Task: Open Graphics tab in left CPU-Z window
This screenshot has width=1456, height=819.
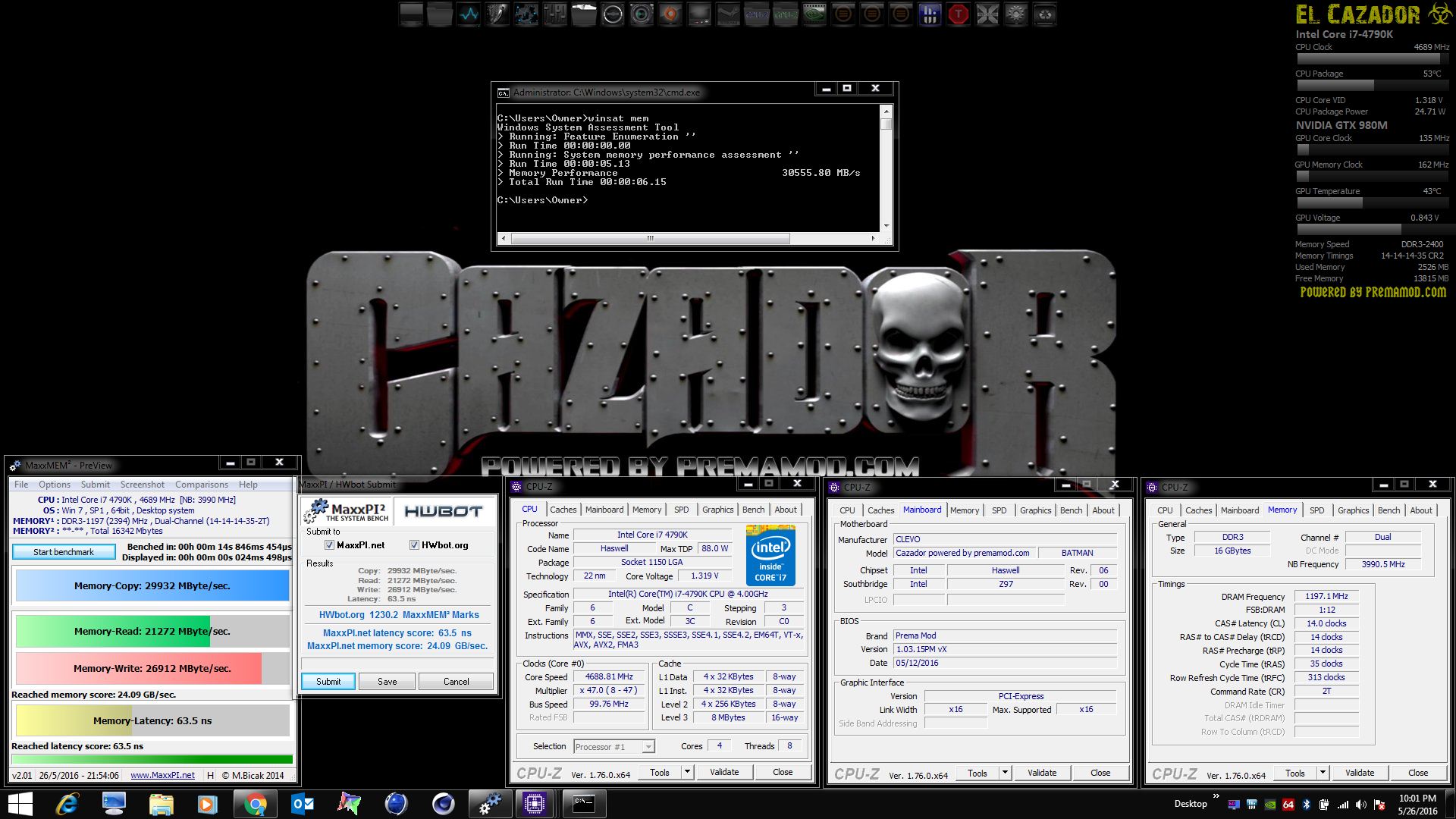Action: (x=718, y=510)
